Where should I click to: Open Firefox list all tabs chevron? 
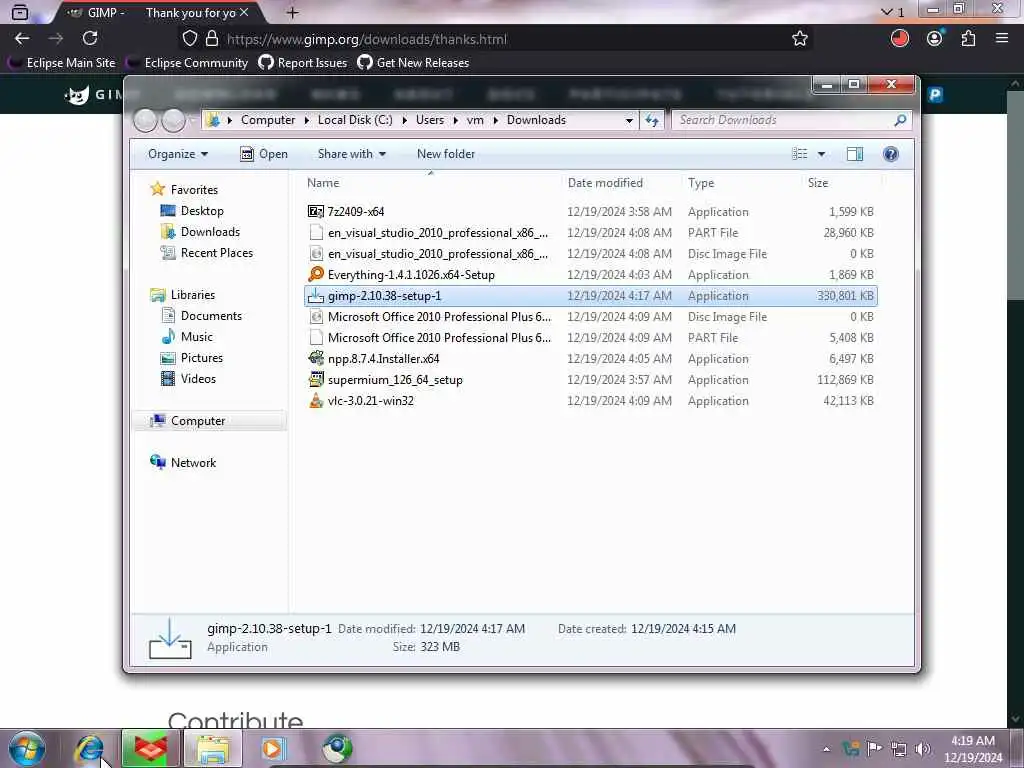point(886,12)
